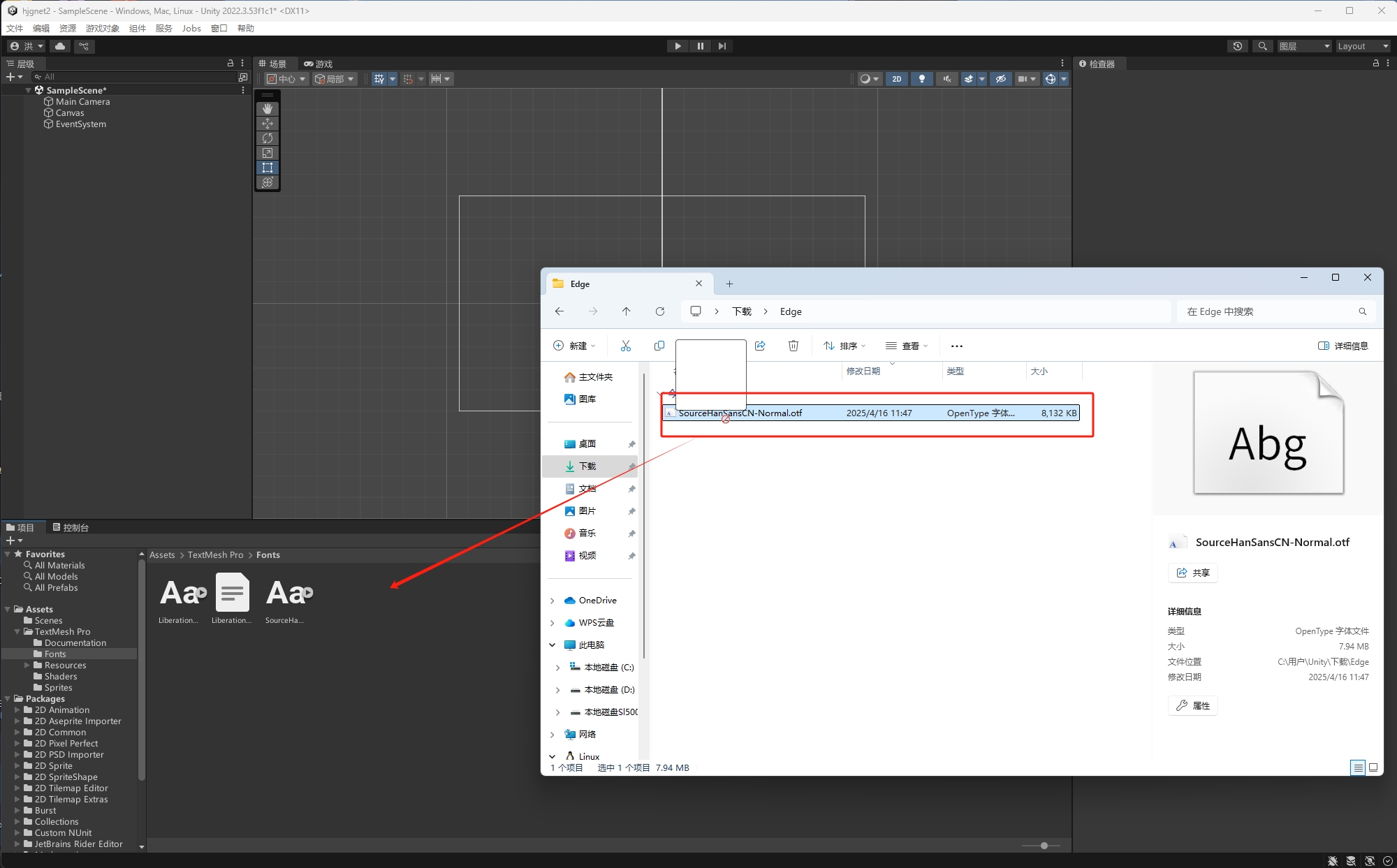1397x868 pixels.
Task: Toggle the Inspector panel lock
Action: pos(1376,63)
